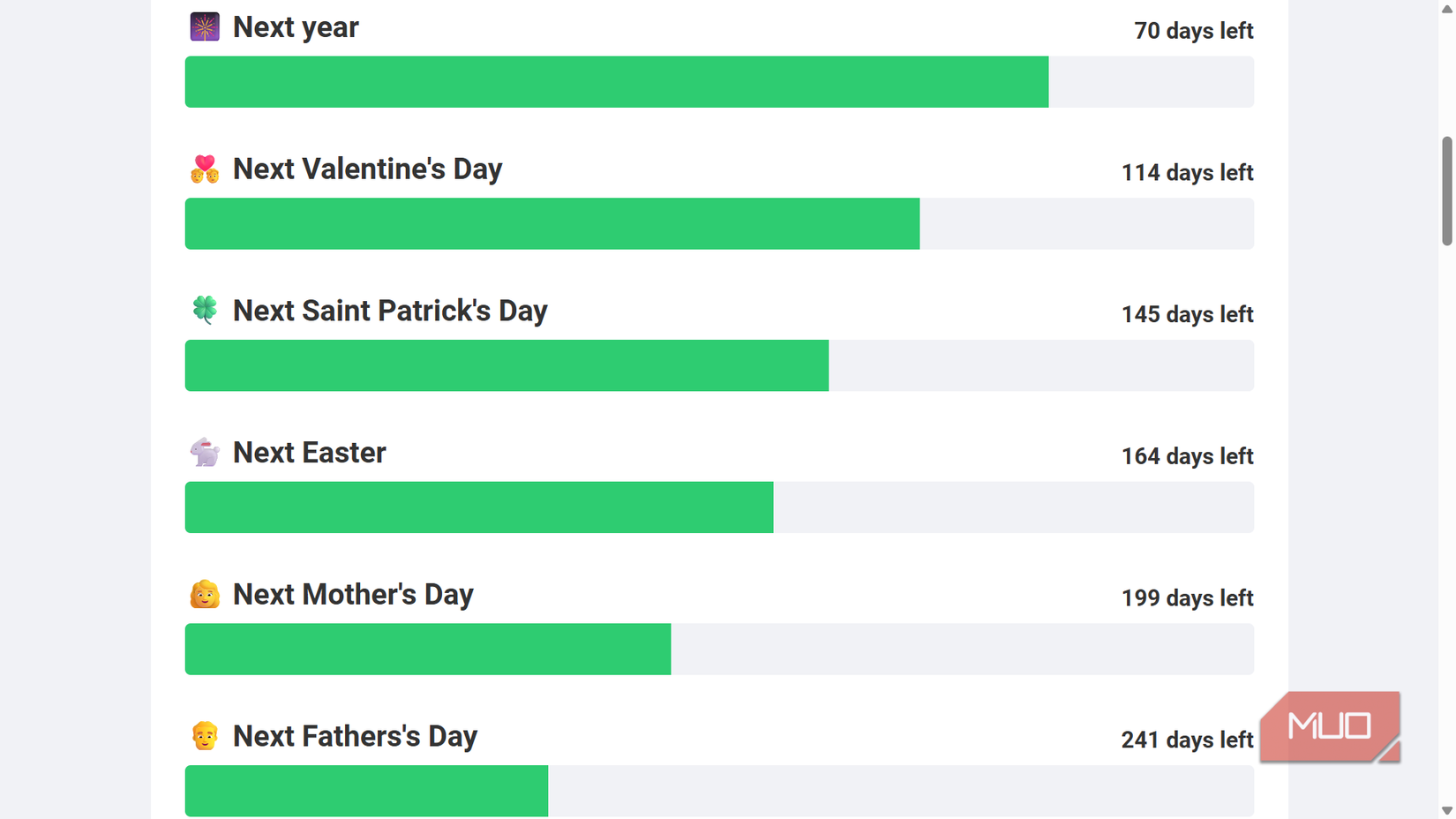Image resolution: width=1456 pixels, height=819 pixels.
Task: Click the 199 days left label
Action: [1187, 598]
